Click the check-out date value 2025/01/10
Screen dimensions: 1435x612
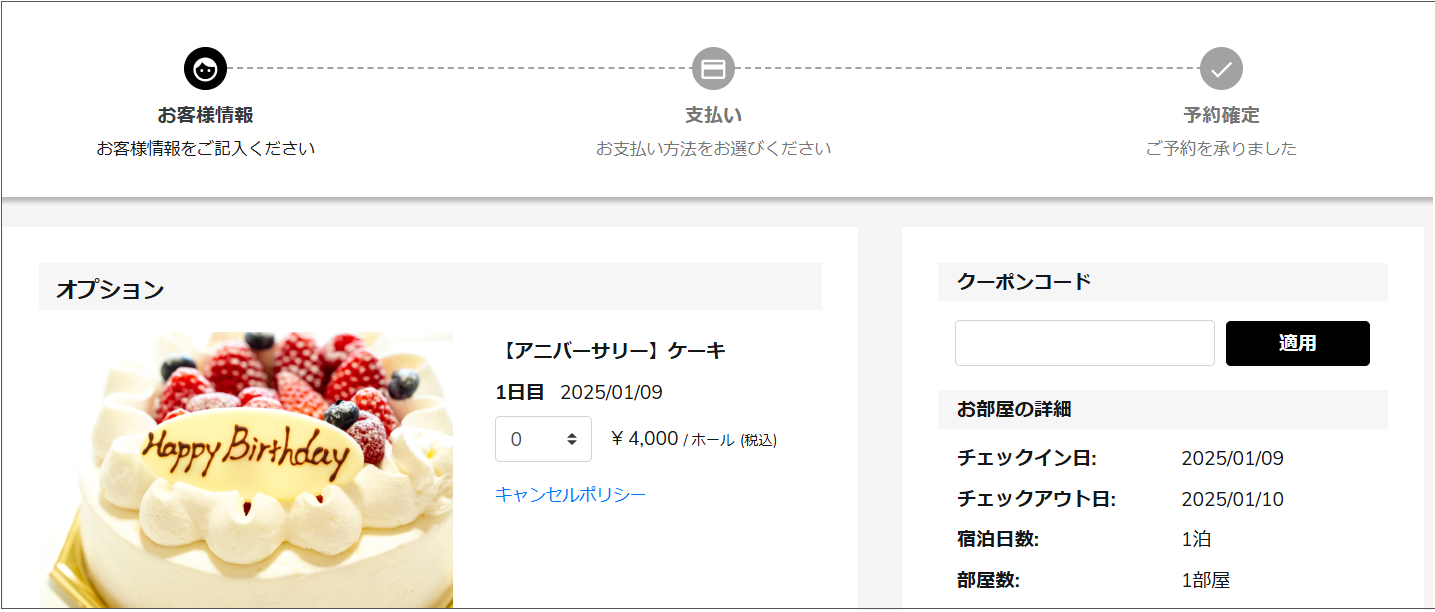pyautogui.click(x=1232, y=499)
